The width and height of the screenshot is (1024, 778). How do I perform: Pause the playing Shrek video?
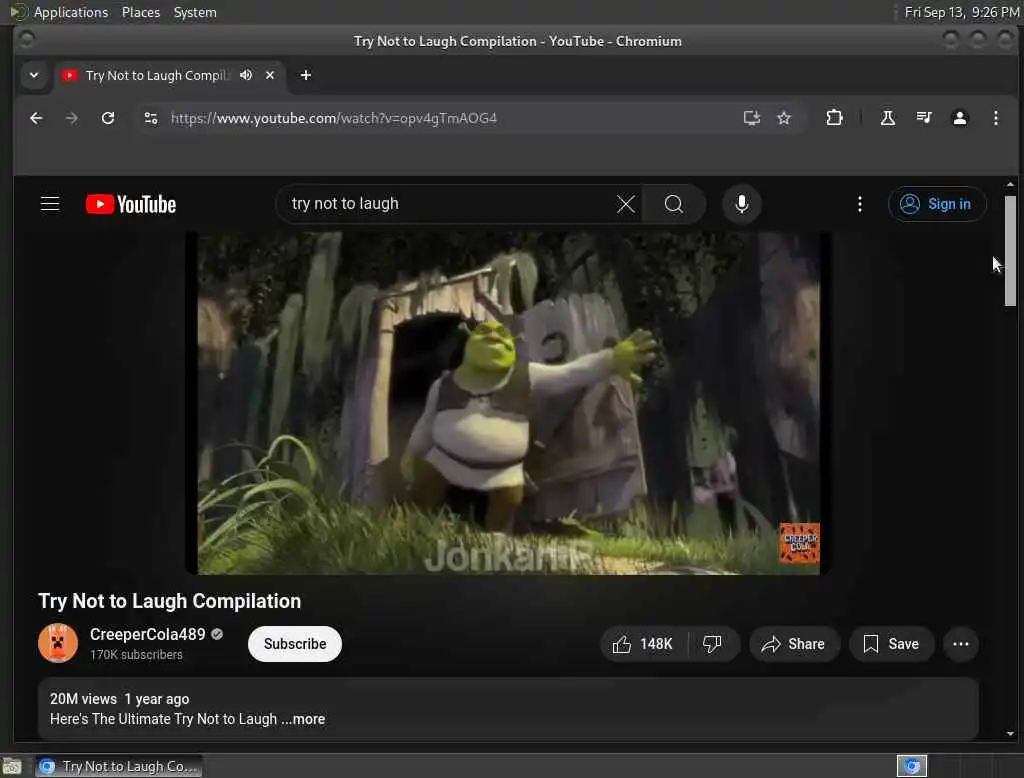pyautogui.click(x=508, y=403)
